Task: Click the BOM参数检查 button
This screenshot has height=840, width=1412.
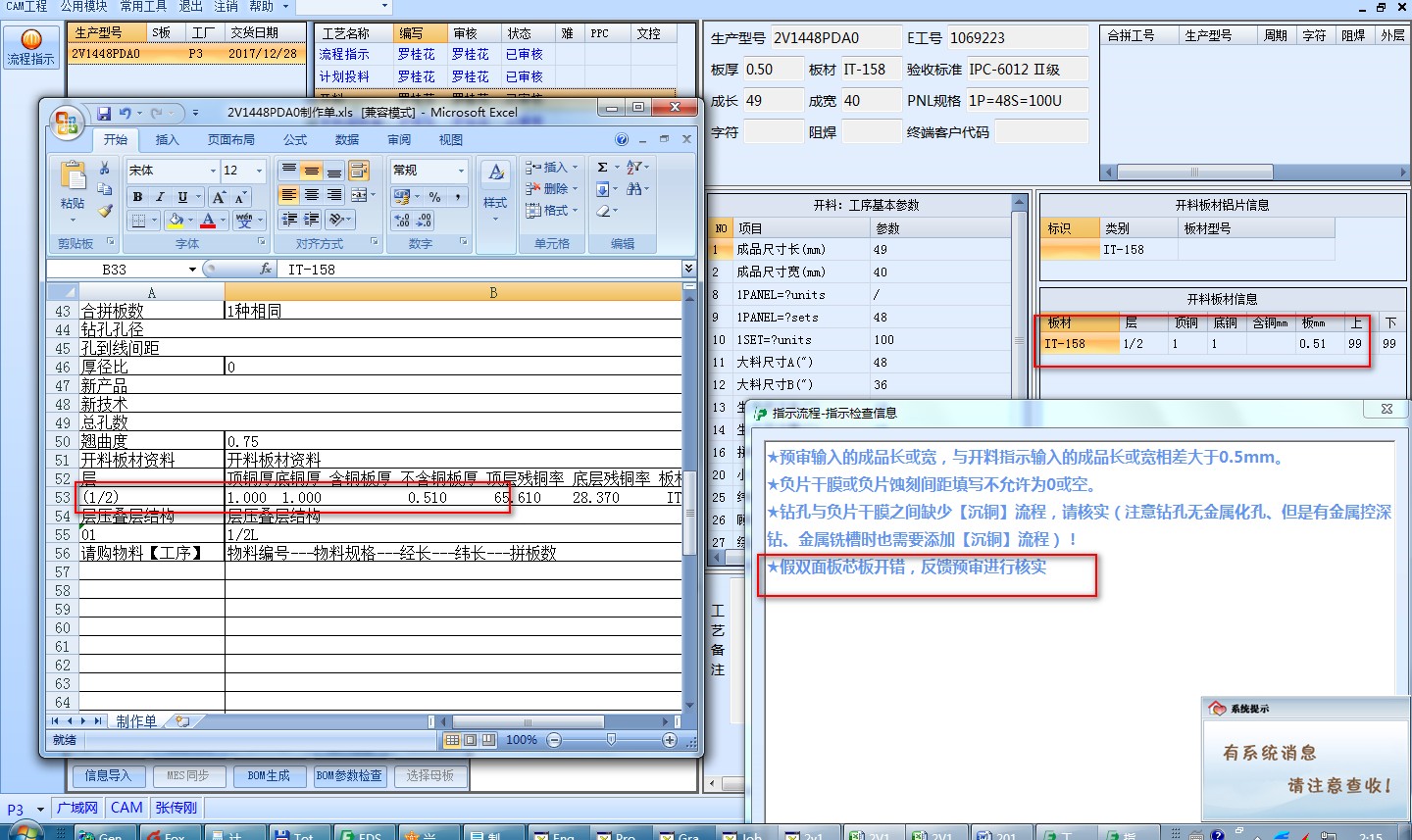Action: click(x=349, y=776)
